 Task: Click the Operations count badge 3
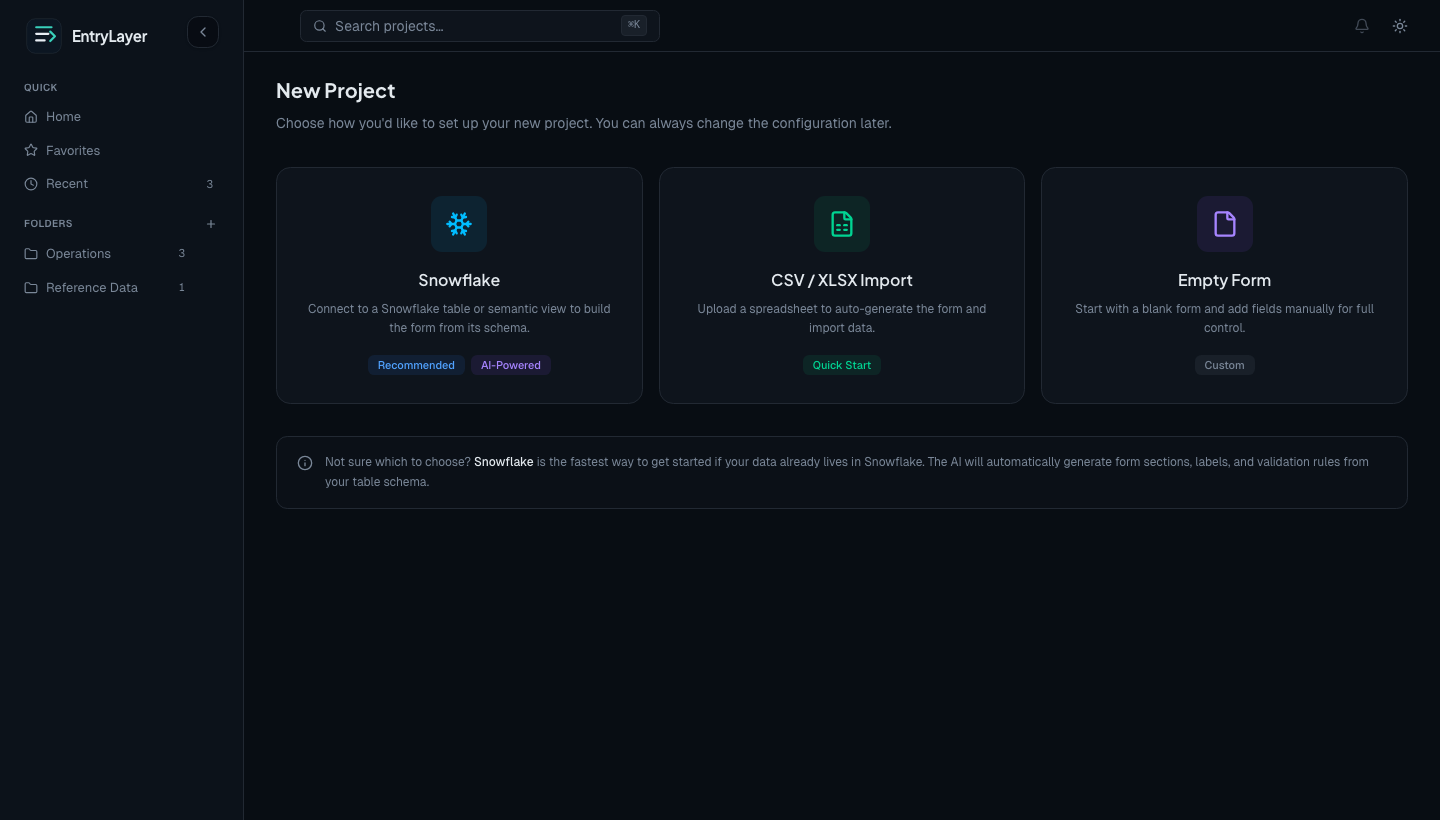point(182,254)
